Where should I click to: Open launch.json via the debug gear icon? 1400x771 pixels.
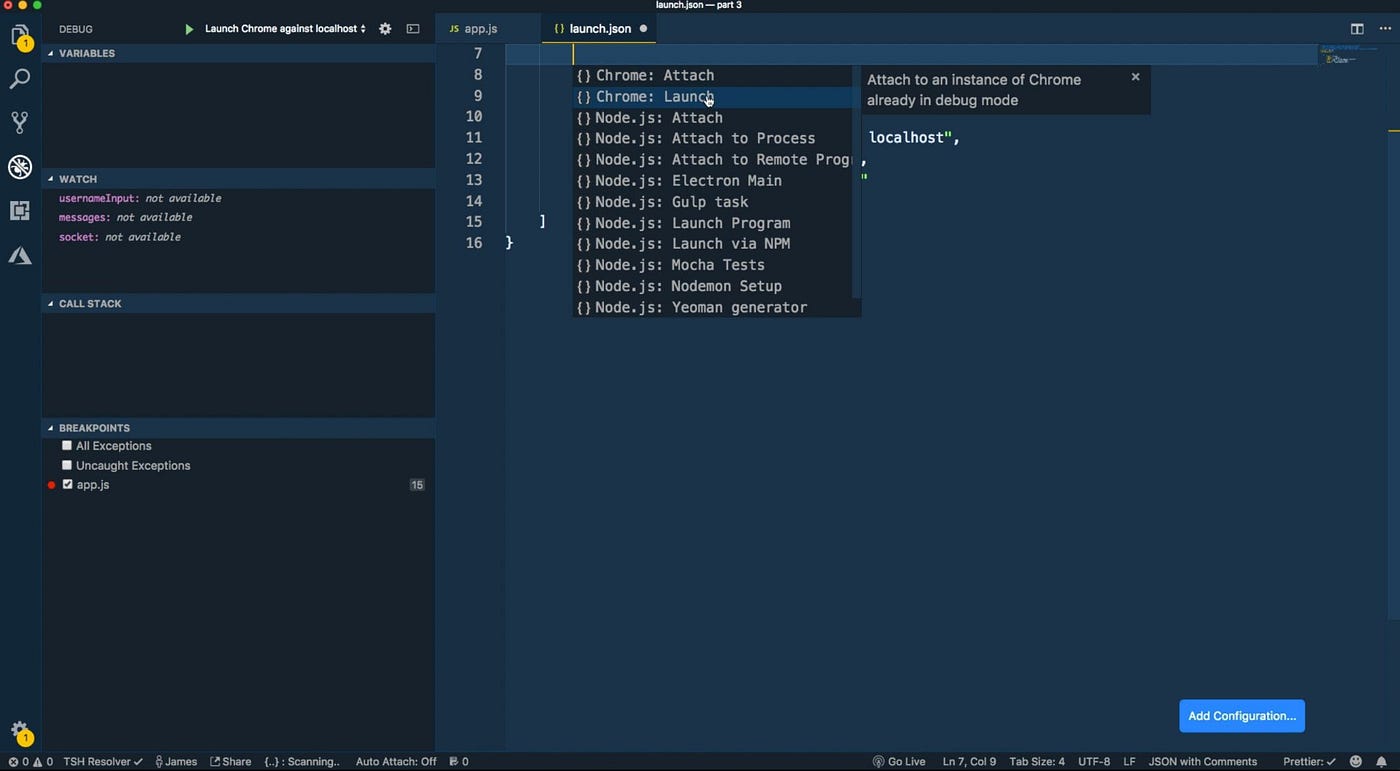[385, 29]
